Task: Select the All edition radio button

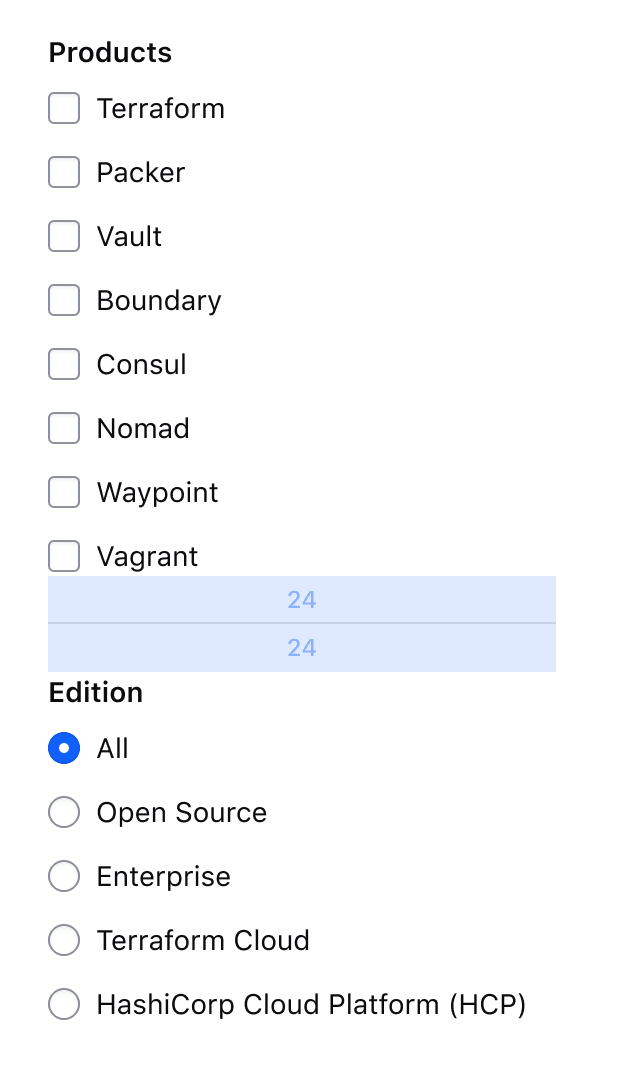Action: [63, 748]
